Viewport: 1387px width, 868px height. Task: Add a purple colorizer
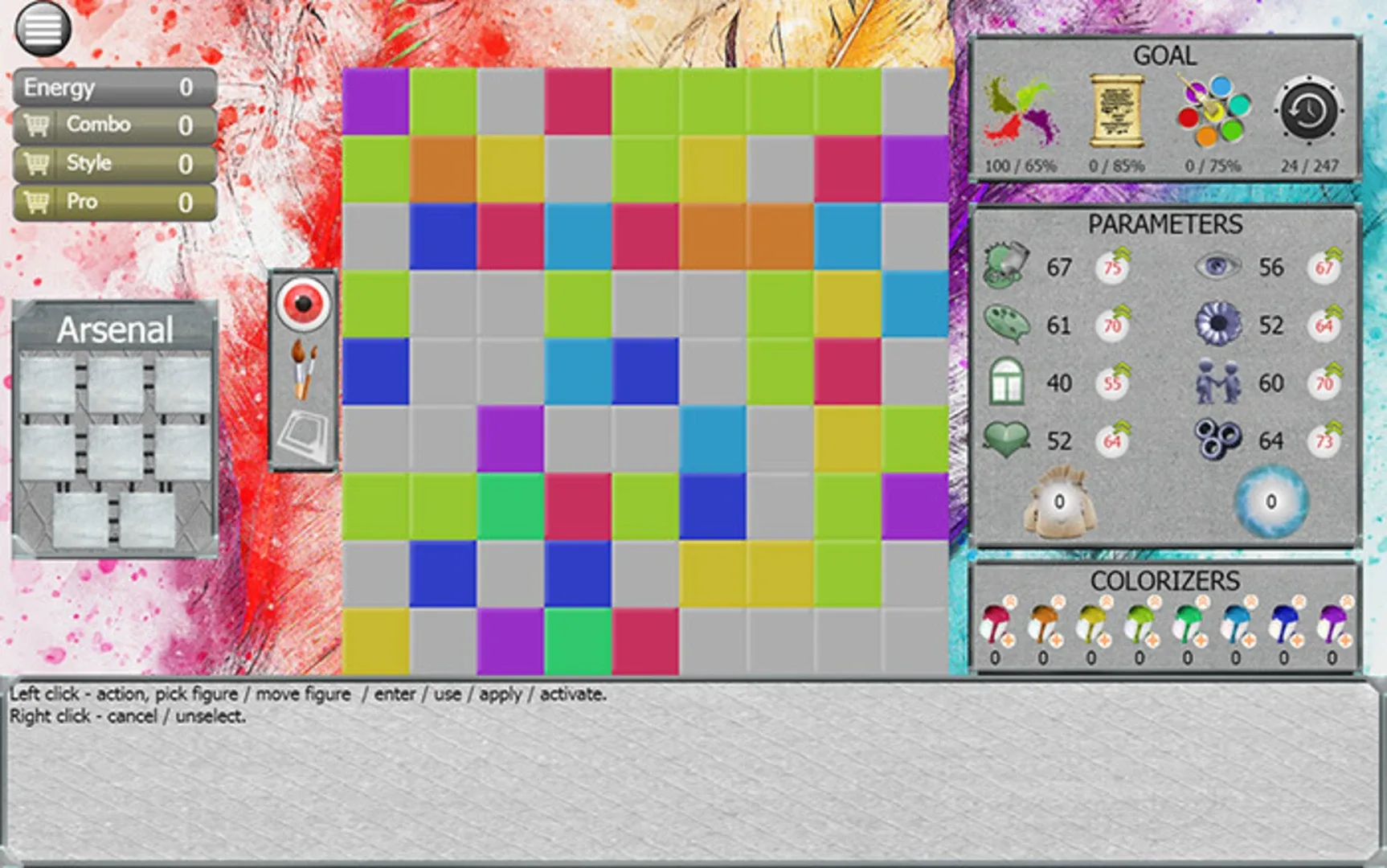1345,641
